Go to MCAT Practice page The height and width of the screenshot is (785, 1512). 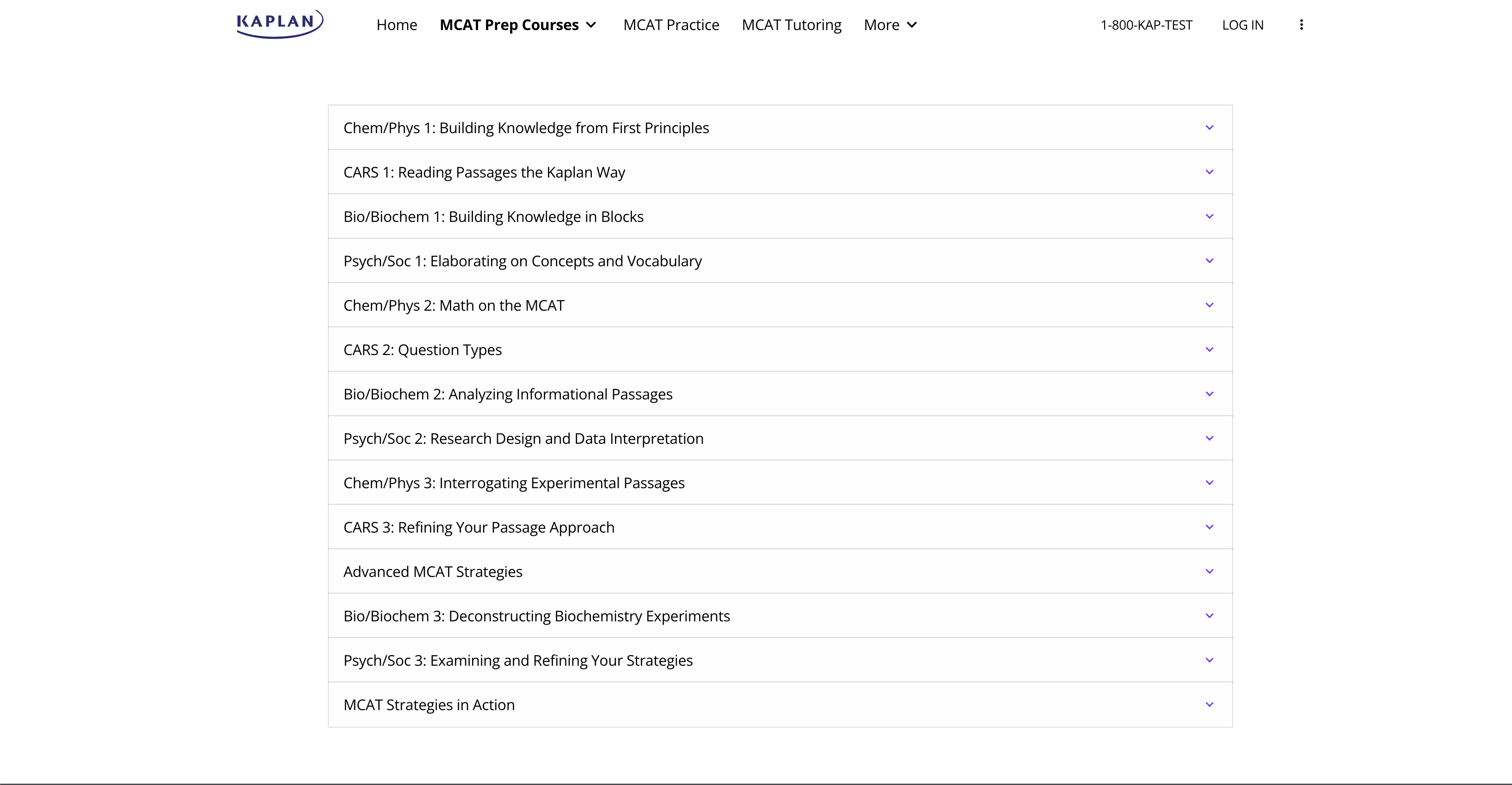click(x=671, y=25)
